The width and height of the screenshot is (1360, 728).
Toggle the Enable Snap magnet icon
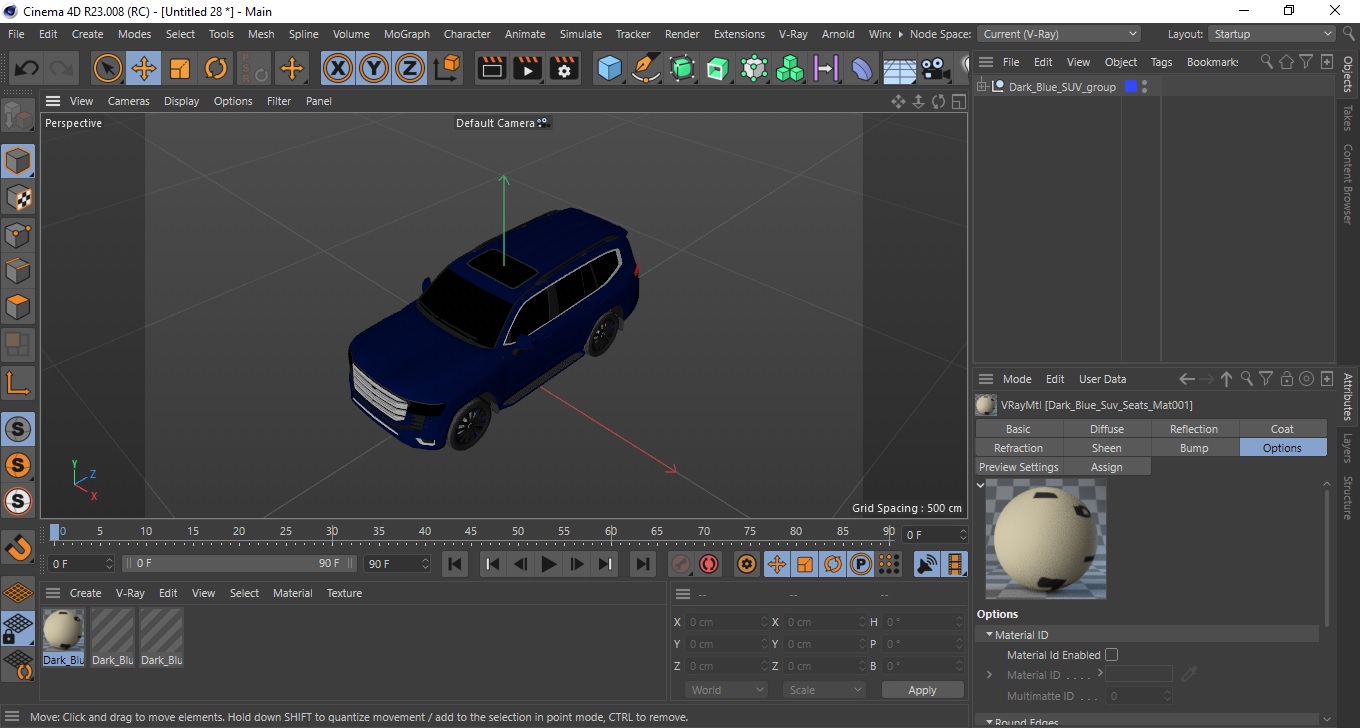[x=18, y=547]
